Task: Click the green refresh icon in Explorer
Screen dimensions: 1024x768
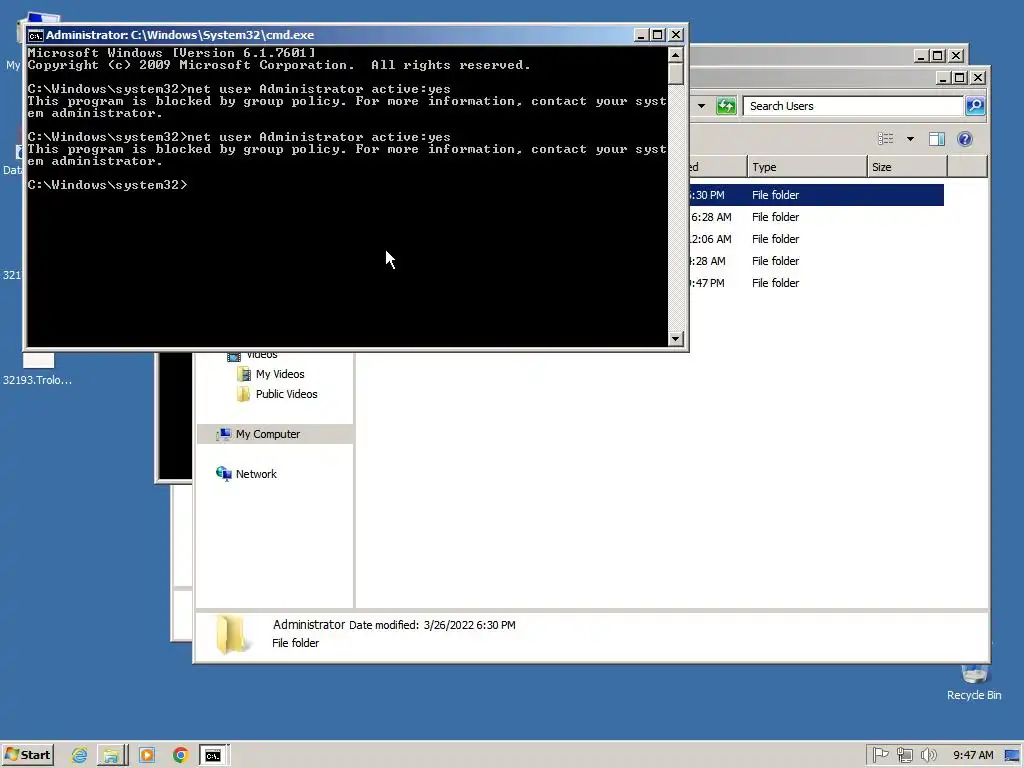Action: click(x=726, y=106)
